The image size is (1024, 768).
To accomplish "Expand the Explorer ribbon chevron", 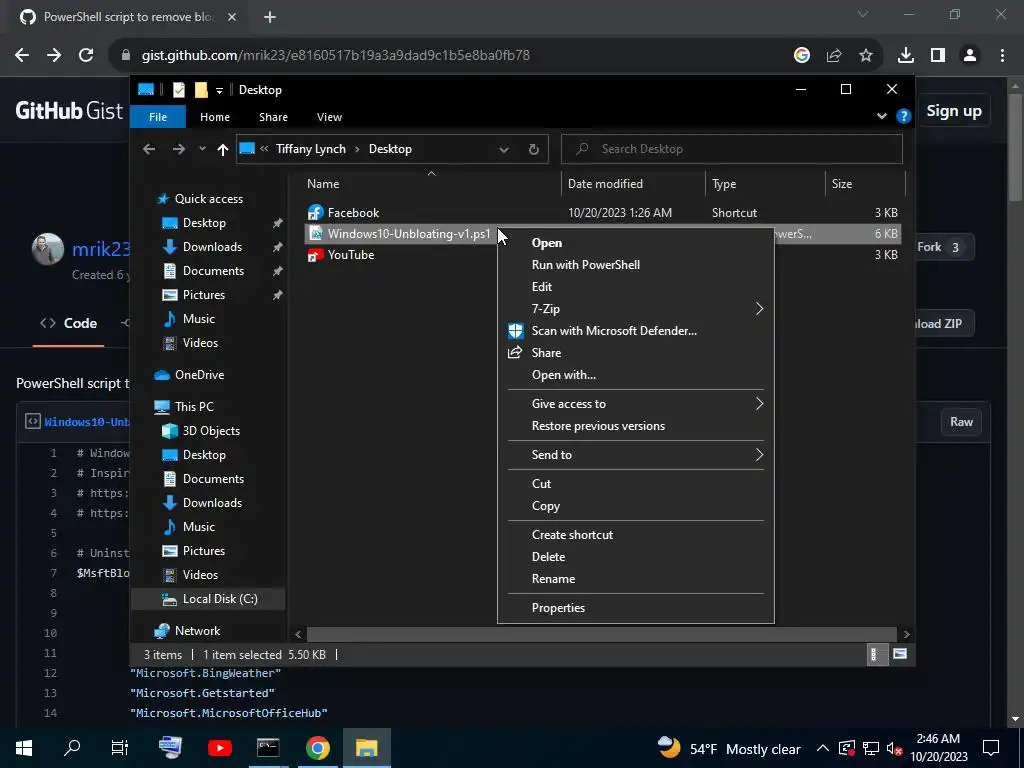I will coord(882,116).
